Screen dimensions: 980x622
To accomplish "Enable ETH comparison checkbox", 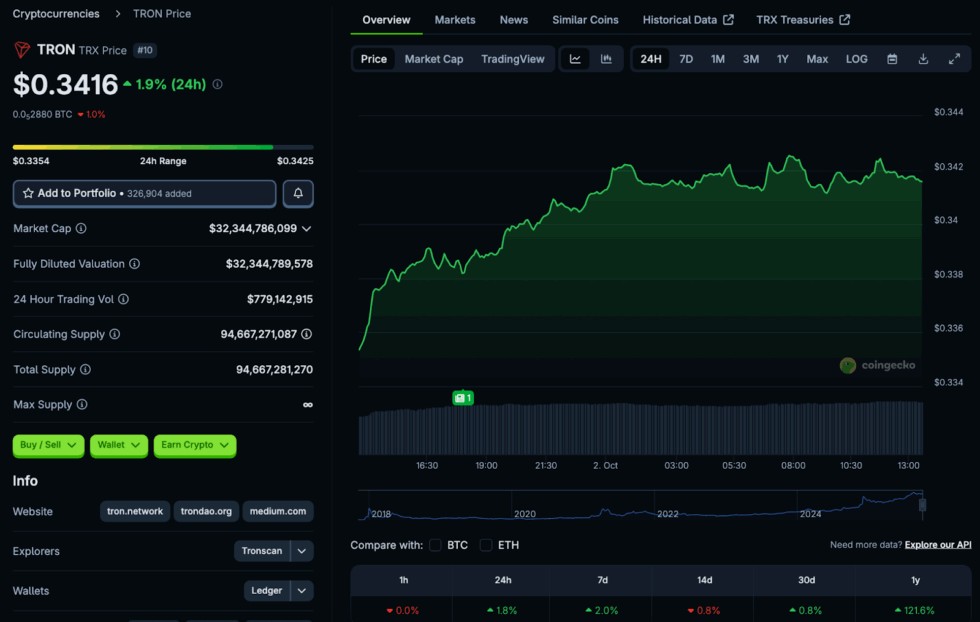I will 486,545.
